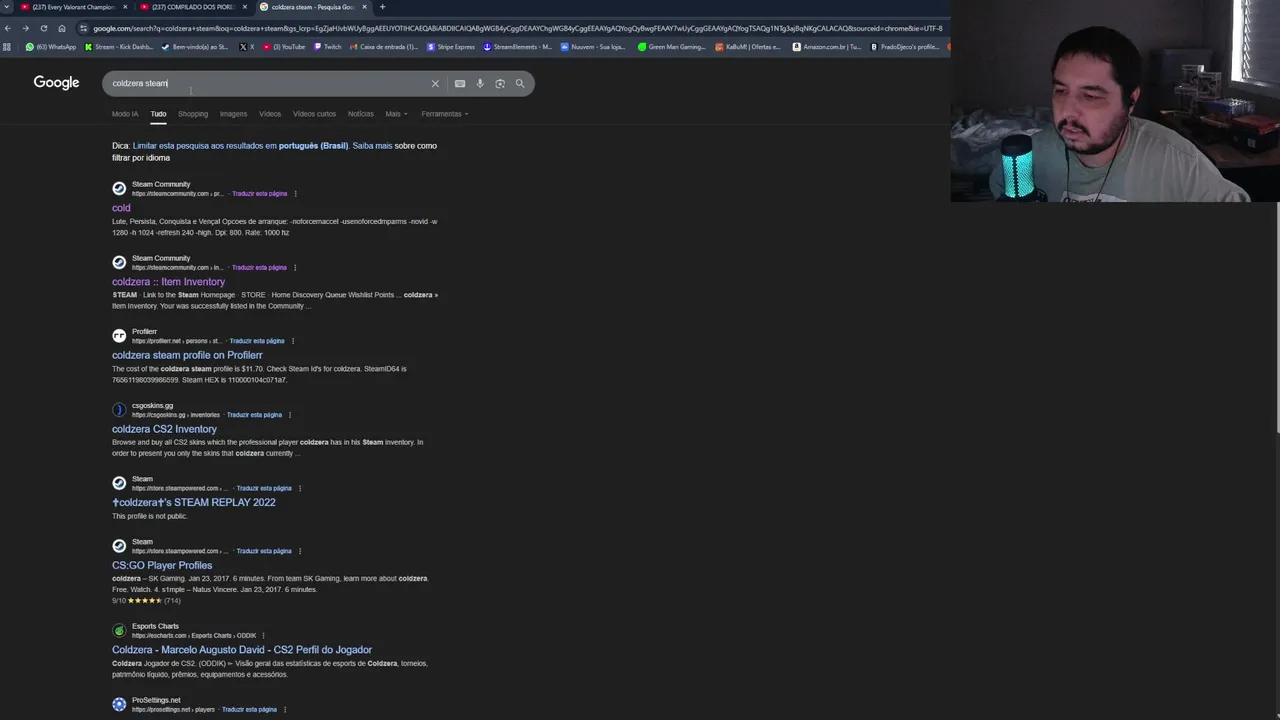Open the Stripe Express bookmark
The height and width of the screenshot is (720, 1280).
point(451,47)
